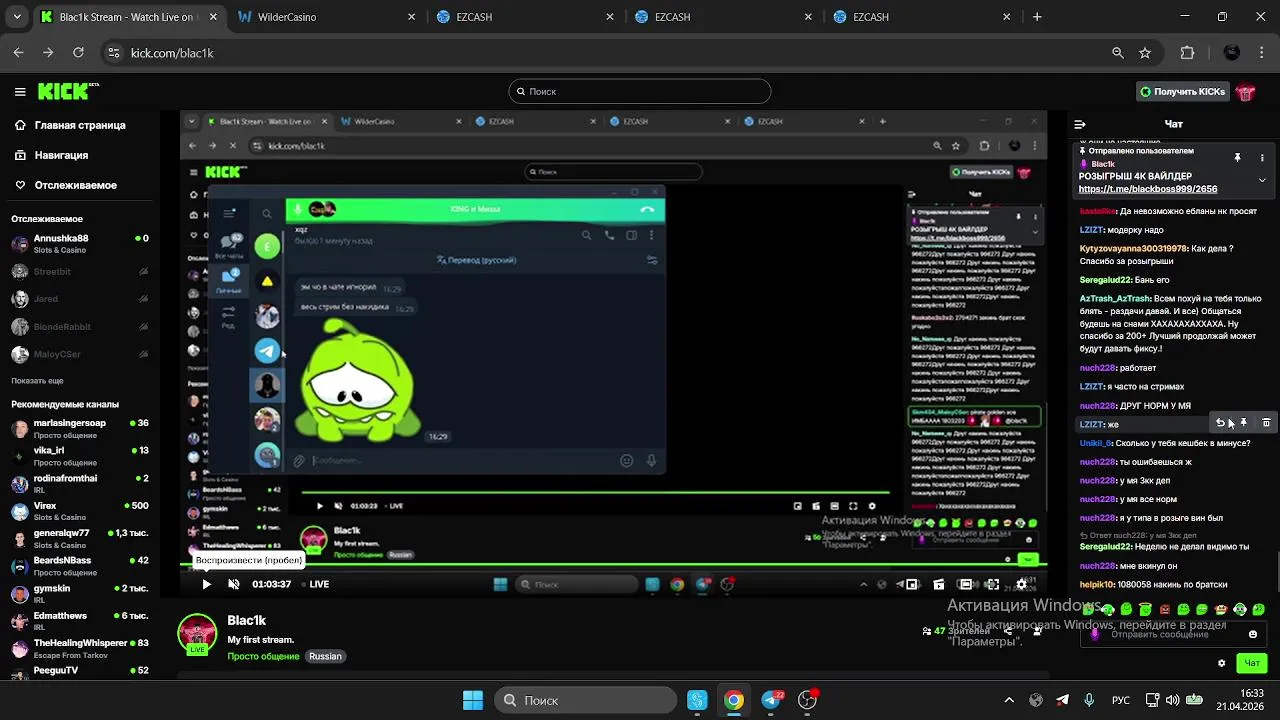Click the compass icon beside Навигация

click(x=20, y=156)
